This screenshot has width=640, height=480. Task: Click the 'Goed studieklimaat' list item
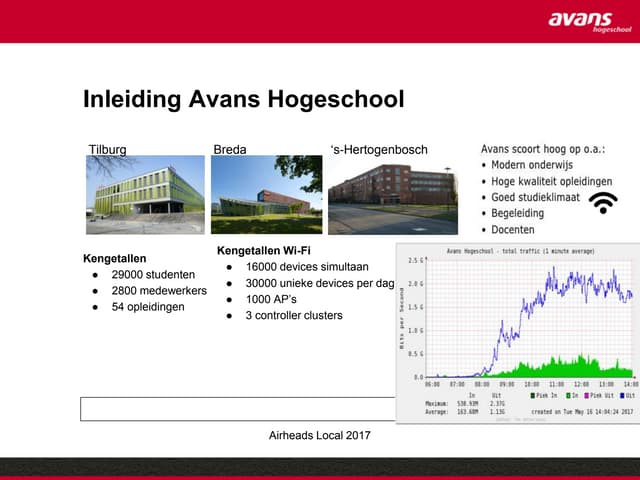click(542, 197)
